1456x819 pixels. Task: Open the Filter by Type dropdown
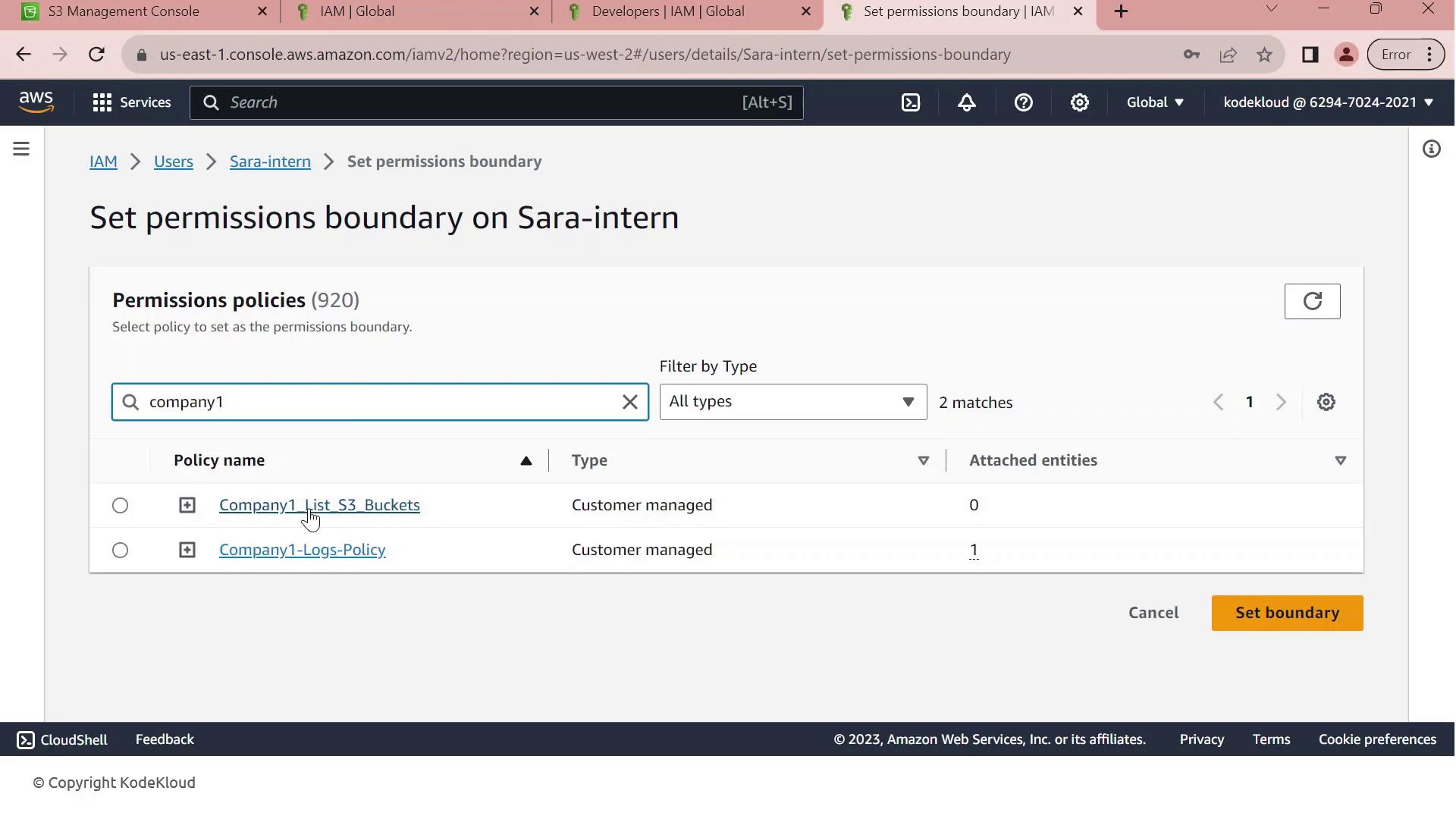[x=792, y=402]
